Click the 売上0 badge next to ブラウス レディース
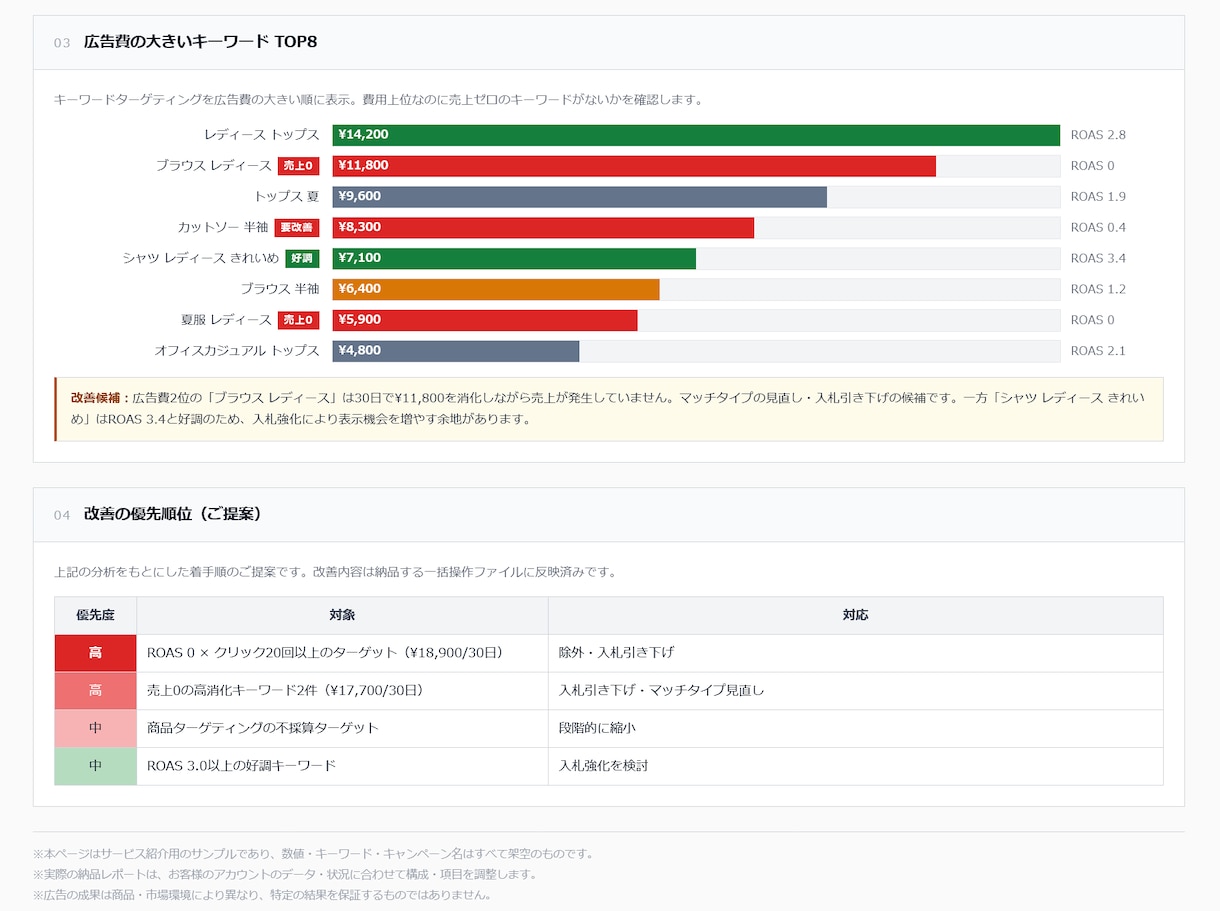Viewport: 1220px width, 911px height. [x=298, y=166]
